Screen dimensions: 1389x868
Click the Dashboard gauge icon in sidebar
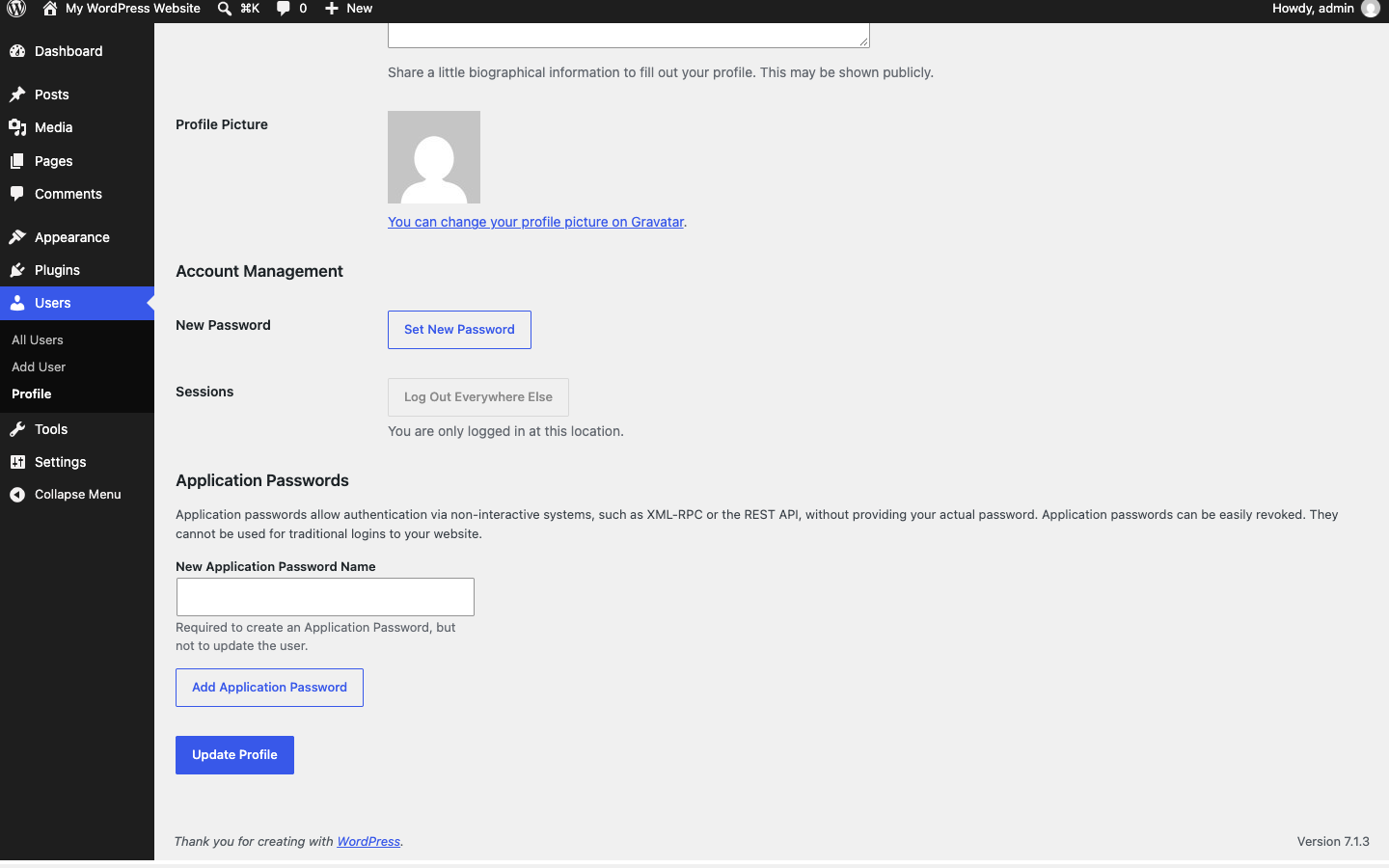(x=17, y=51)
